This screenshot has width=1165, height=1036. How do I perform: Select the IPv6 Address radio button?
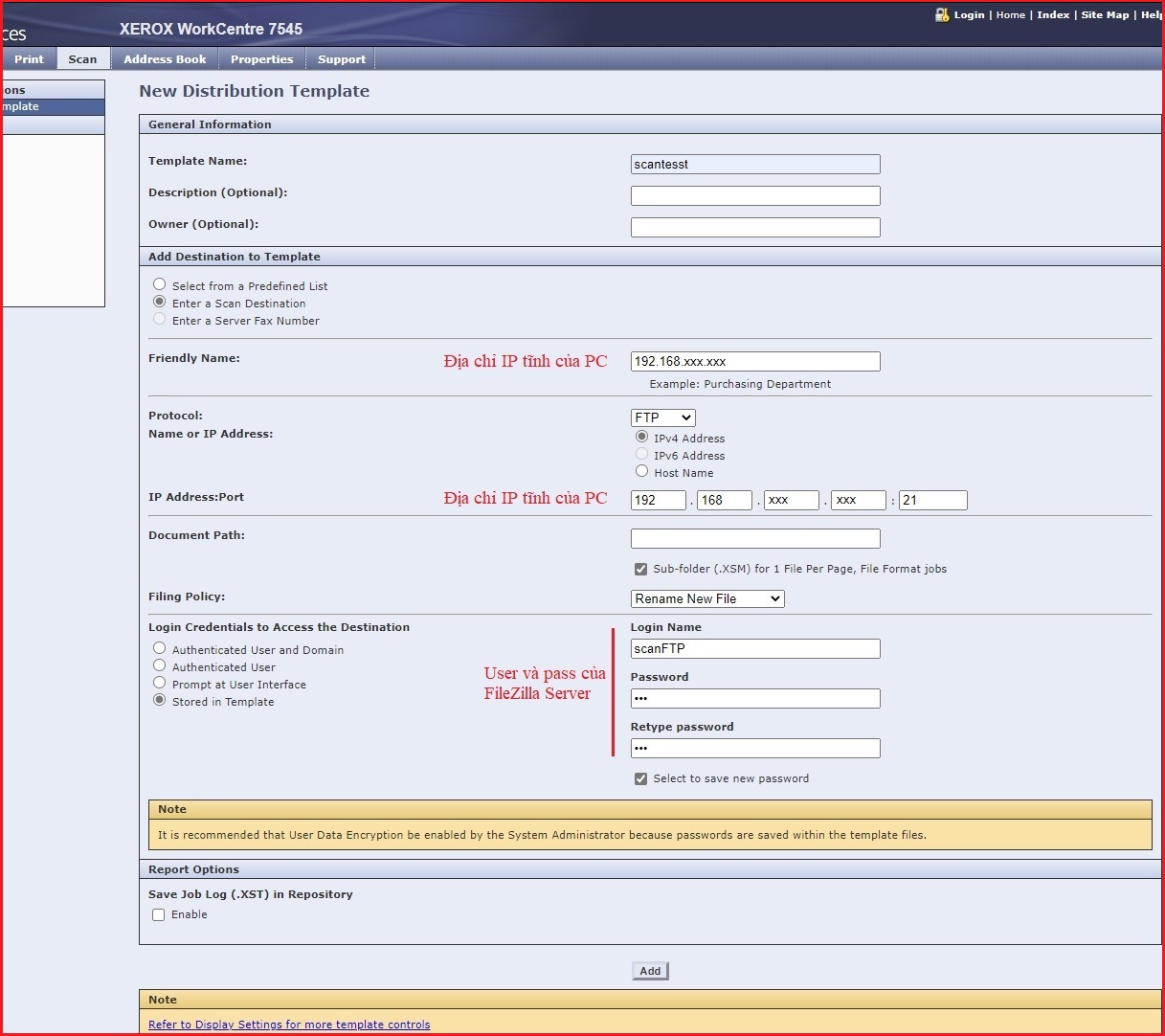pos(642,454)
